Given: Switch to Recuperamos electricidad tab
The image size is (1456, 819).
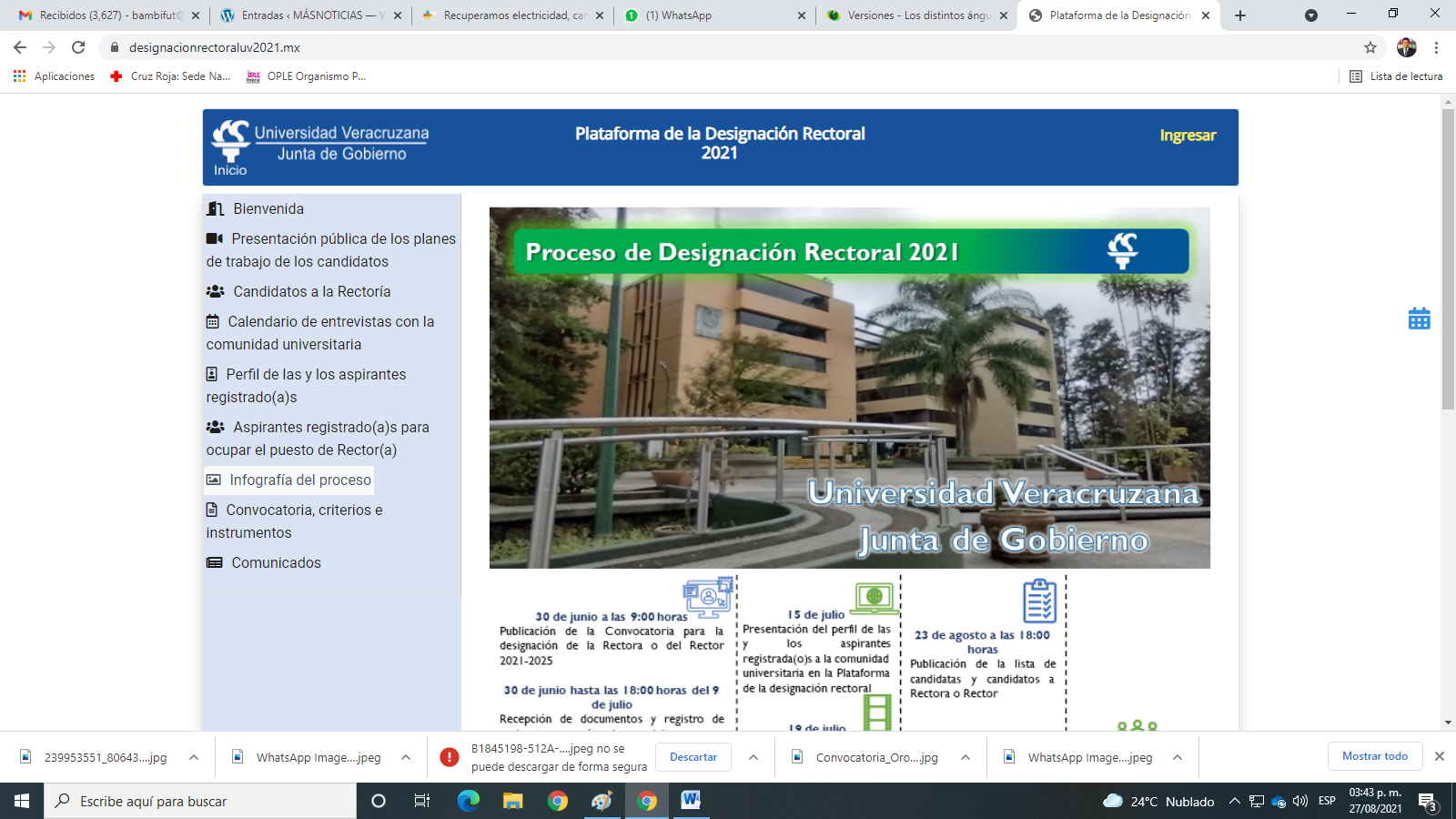Looking at the screenshot, I should 511,15.
